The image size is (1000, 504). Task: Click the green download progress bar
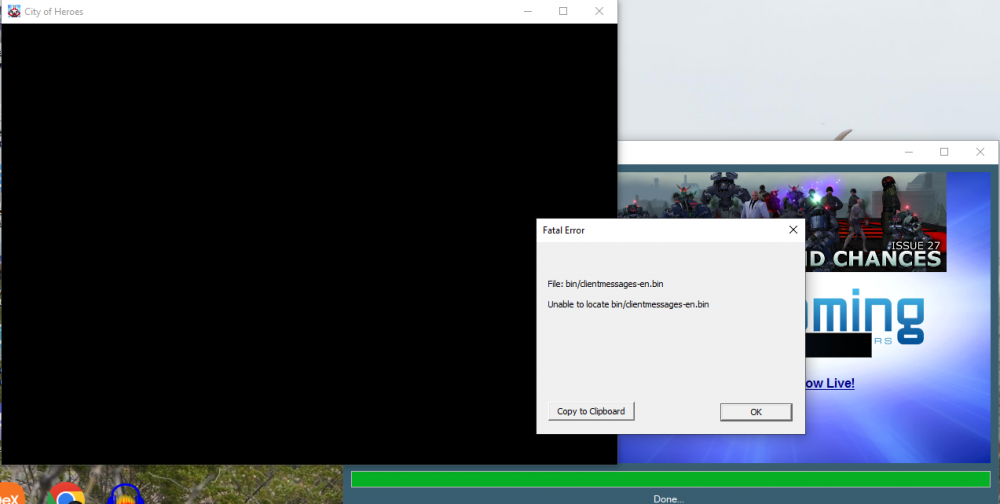pos(670,479)
